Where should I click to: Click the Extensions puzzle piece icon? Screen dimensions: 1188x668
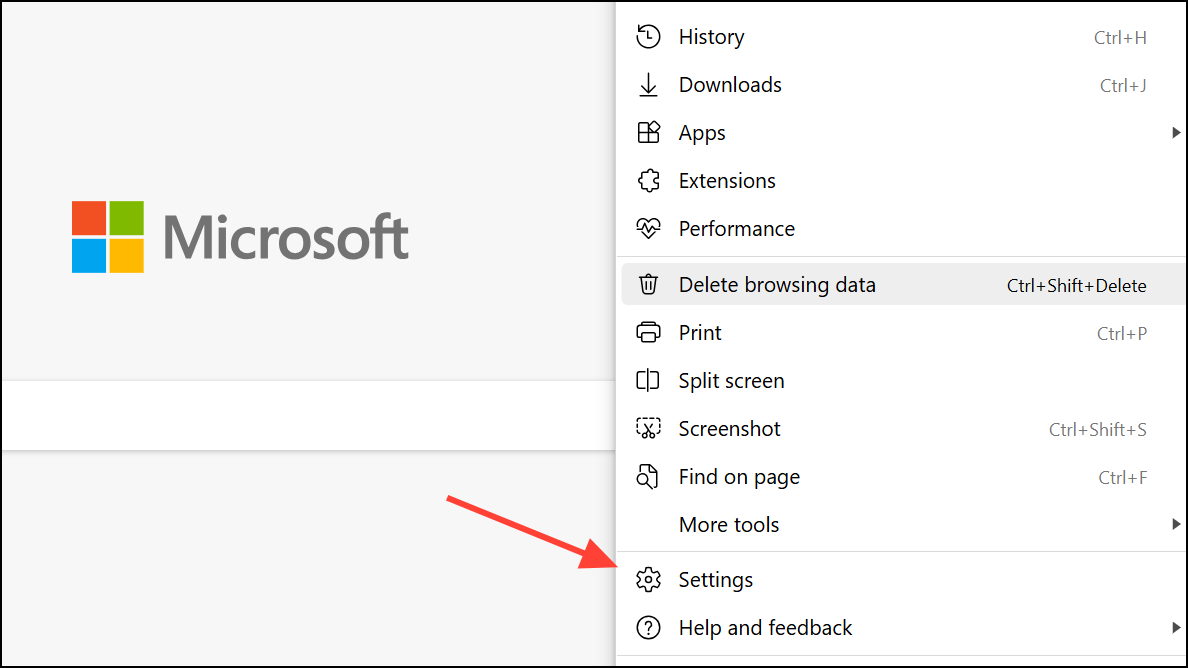[648, 181]
